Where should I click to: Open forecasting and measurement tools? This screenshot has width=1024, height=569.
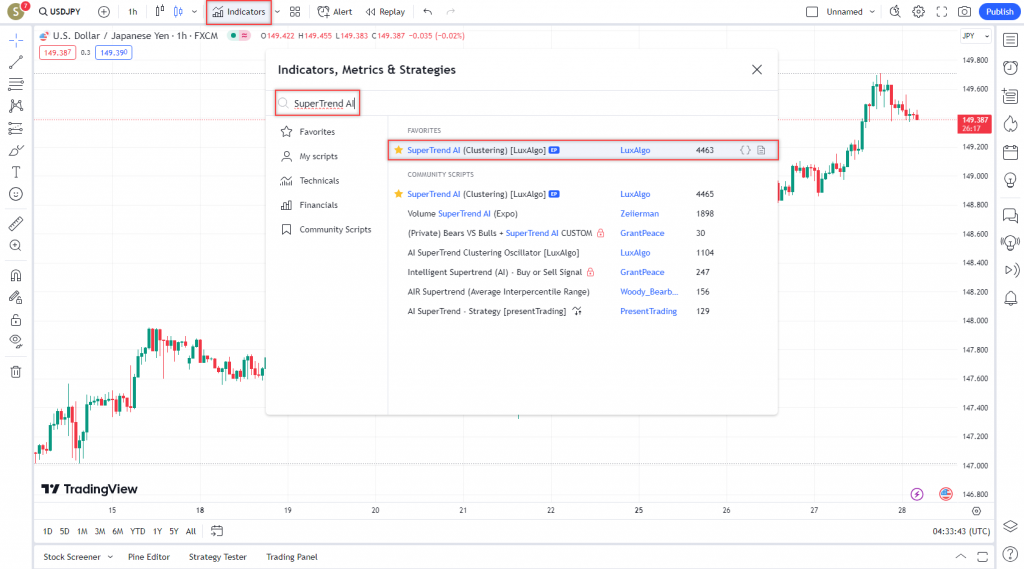[16, 128]
